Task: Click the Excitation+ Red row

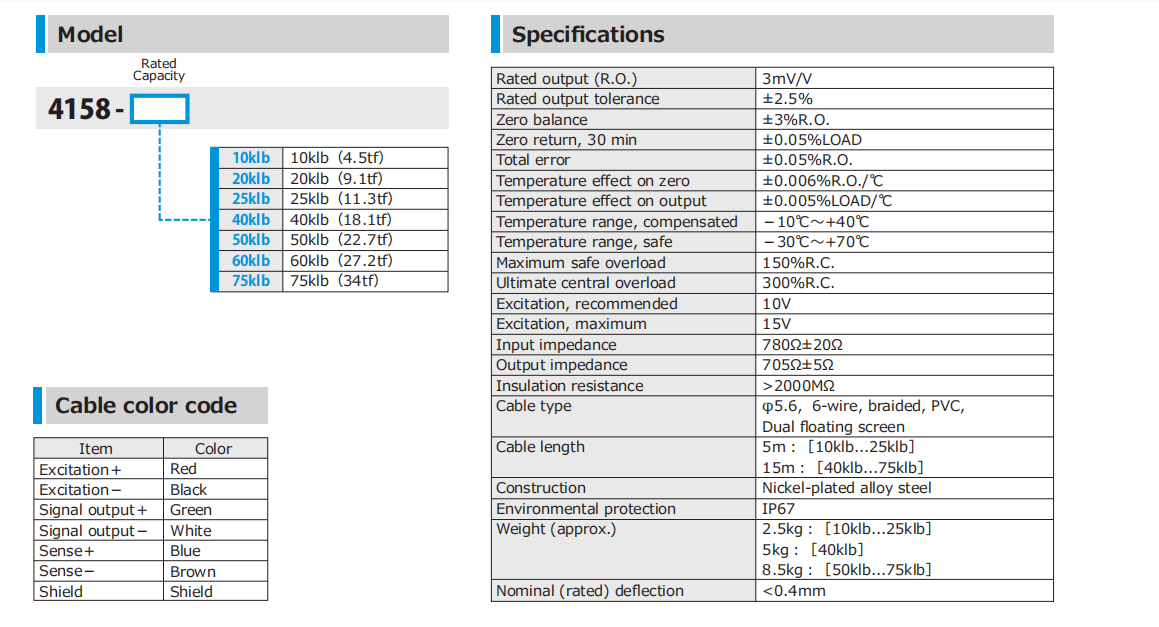Action: [x=151, y=469]
